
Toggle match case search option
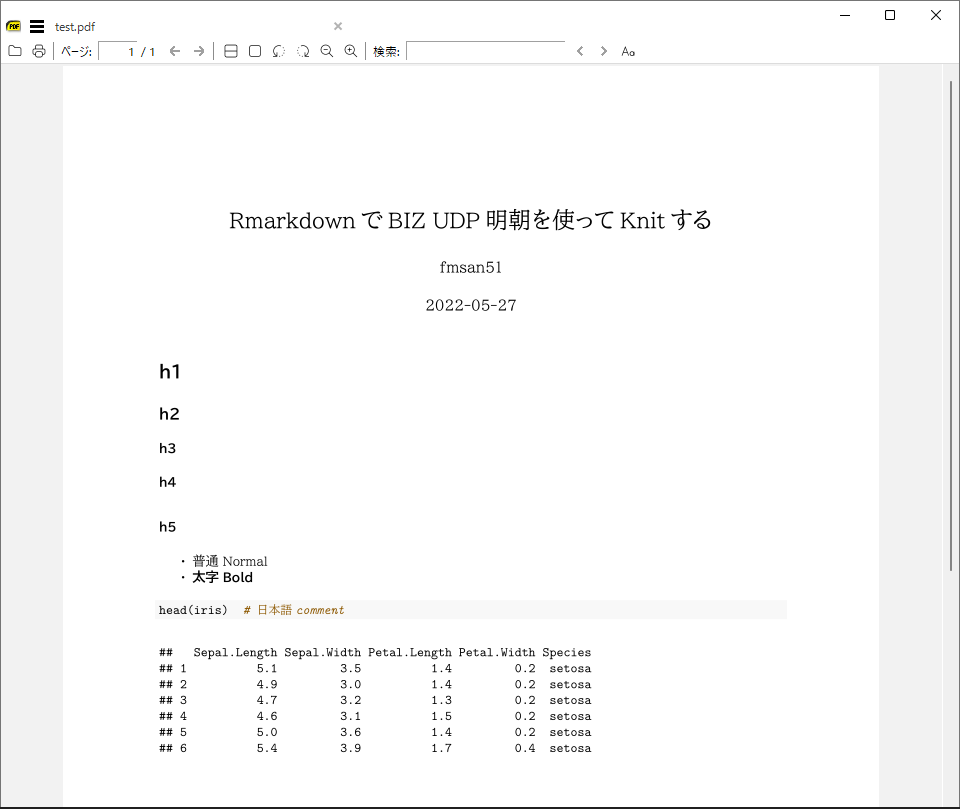(x=628, y=51)
